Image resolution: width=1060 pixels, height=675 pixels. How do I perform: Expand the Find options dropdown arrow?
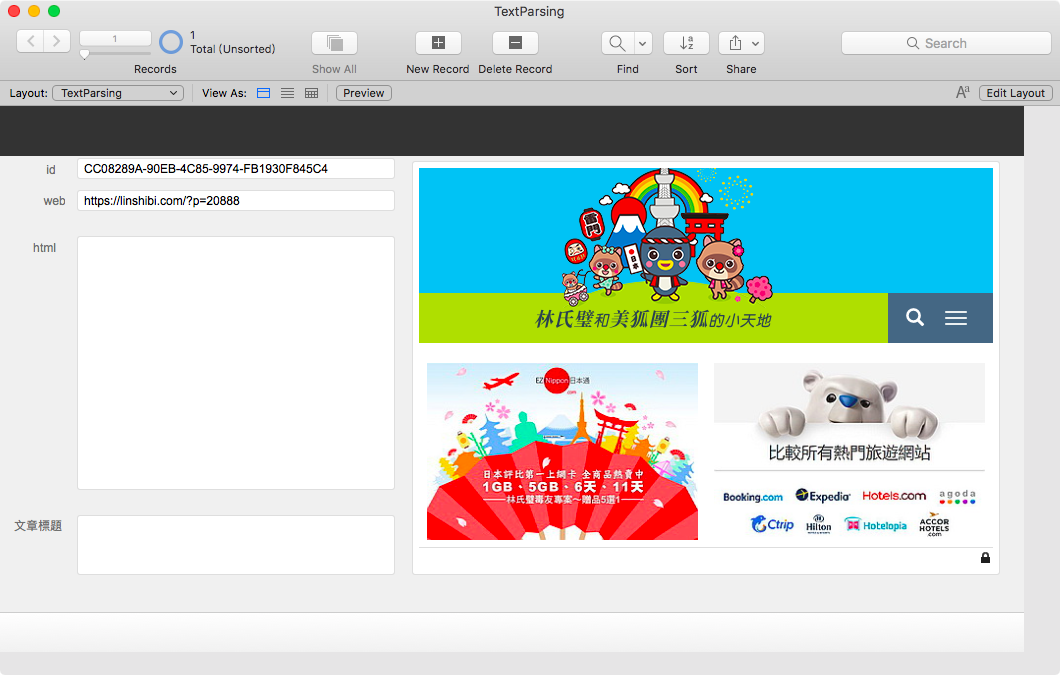[x=643, y=43]
